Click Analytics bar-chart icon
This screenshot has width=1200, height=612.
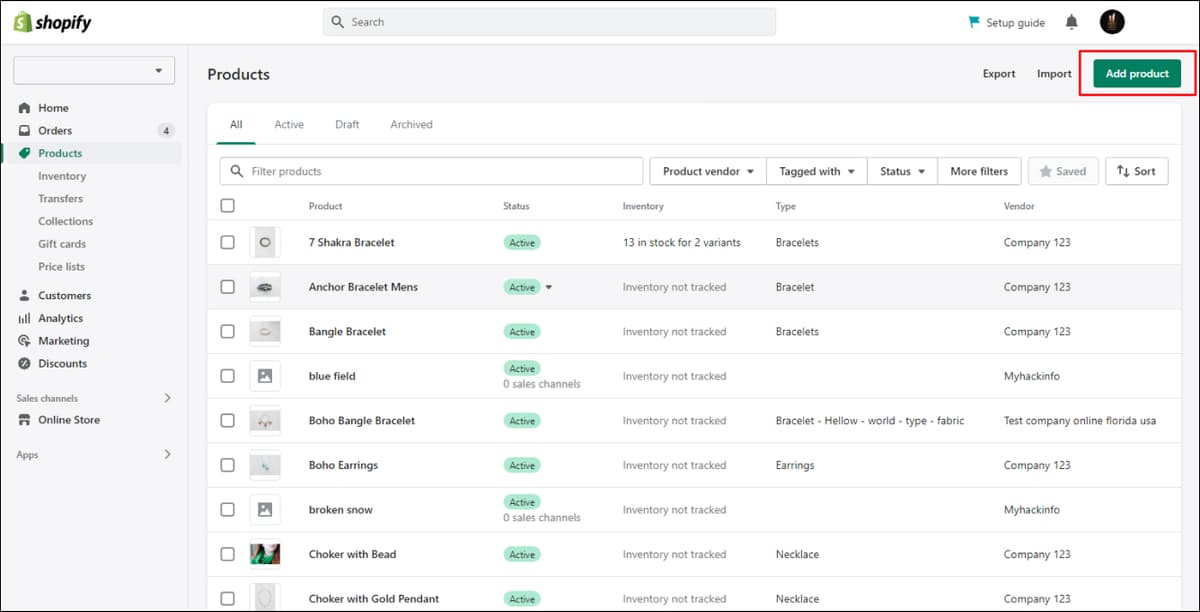pyautogui.click(x=25, y=318)
